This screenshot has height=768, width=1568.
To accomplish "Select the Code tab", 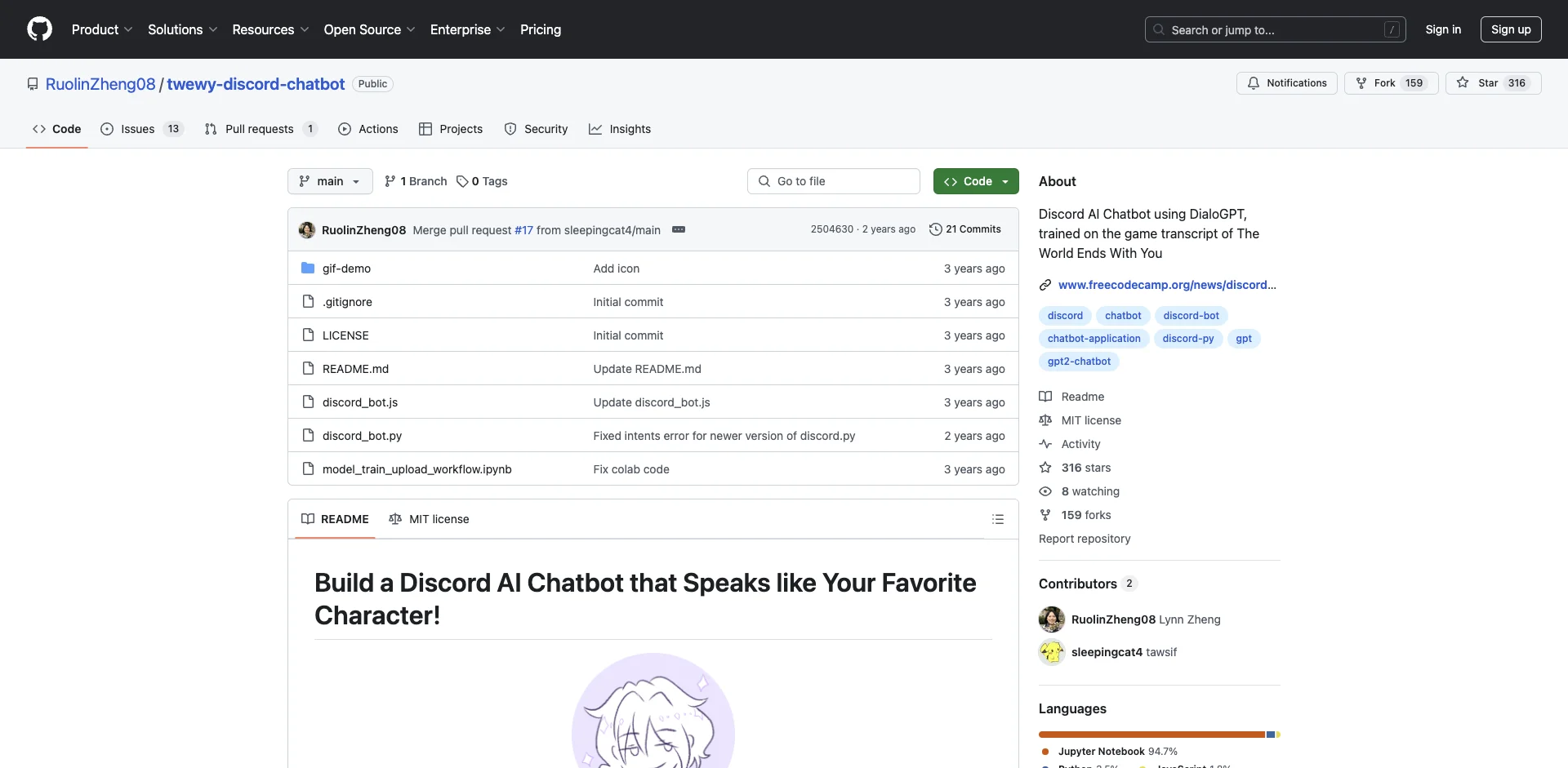I will coord(57,129).
